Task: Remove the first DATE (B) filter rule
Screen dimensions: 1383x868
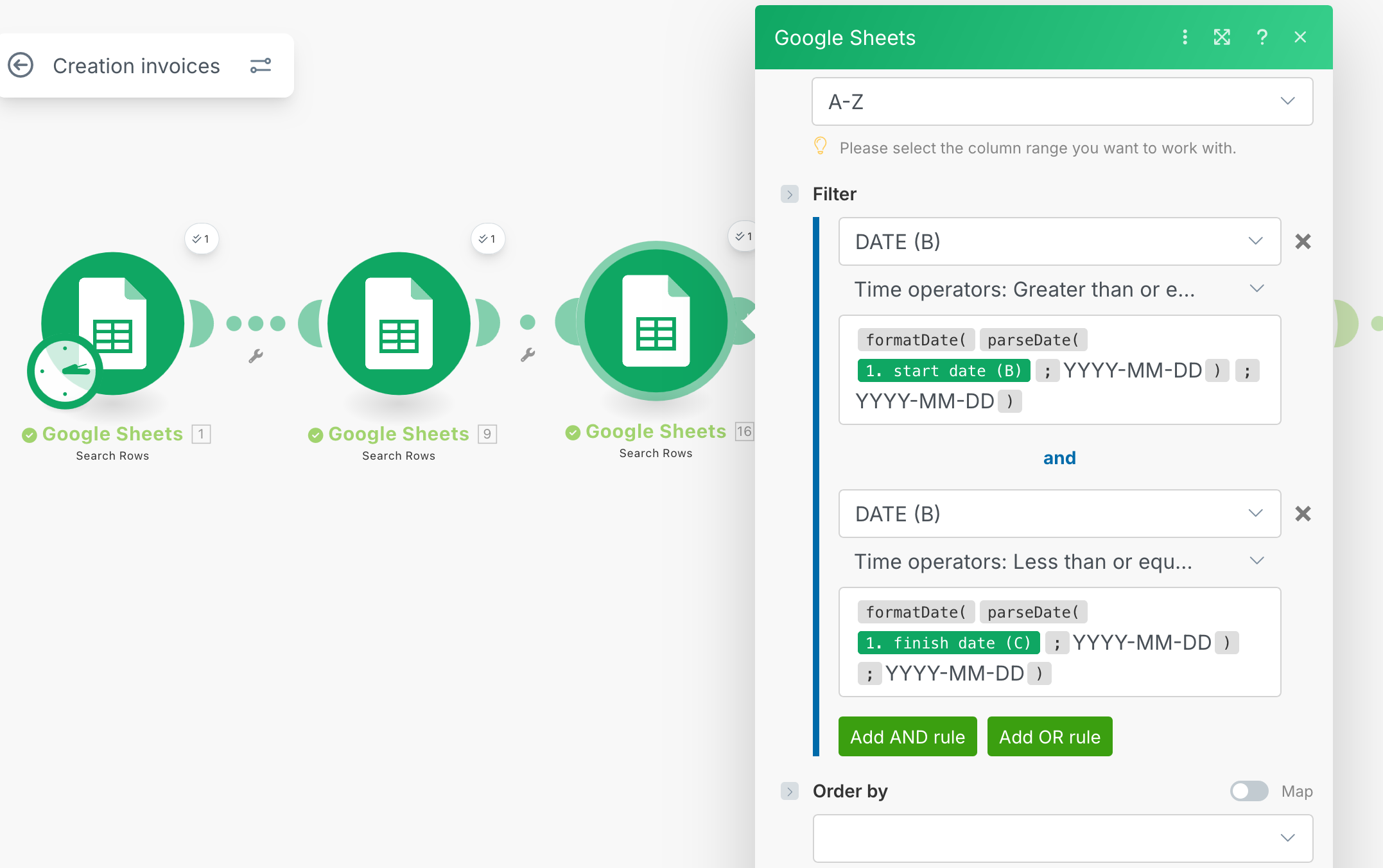Action: click(x=1303, y=241)
